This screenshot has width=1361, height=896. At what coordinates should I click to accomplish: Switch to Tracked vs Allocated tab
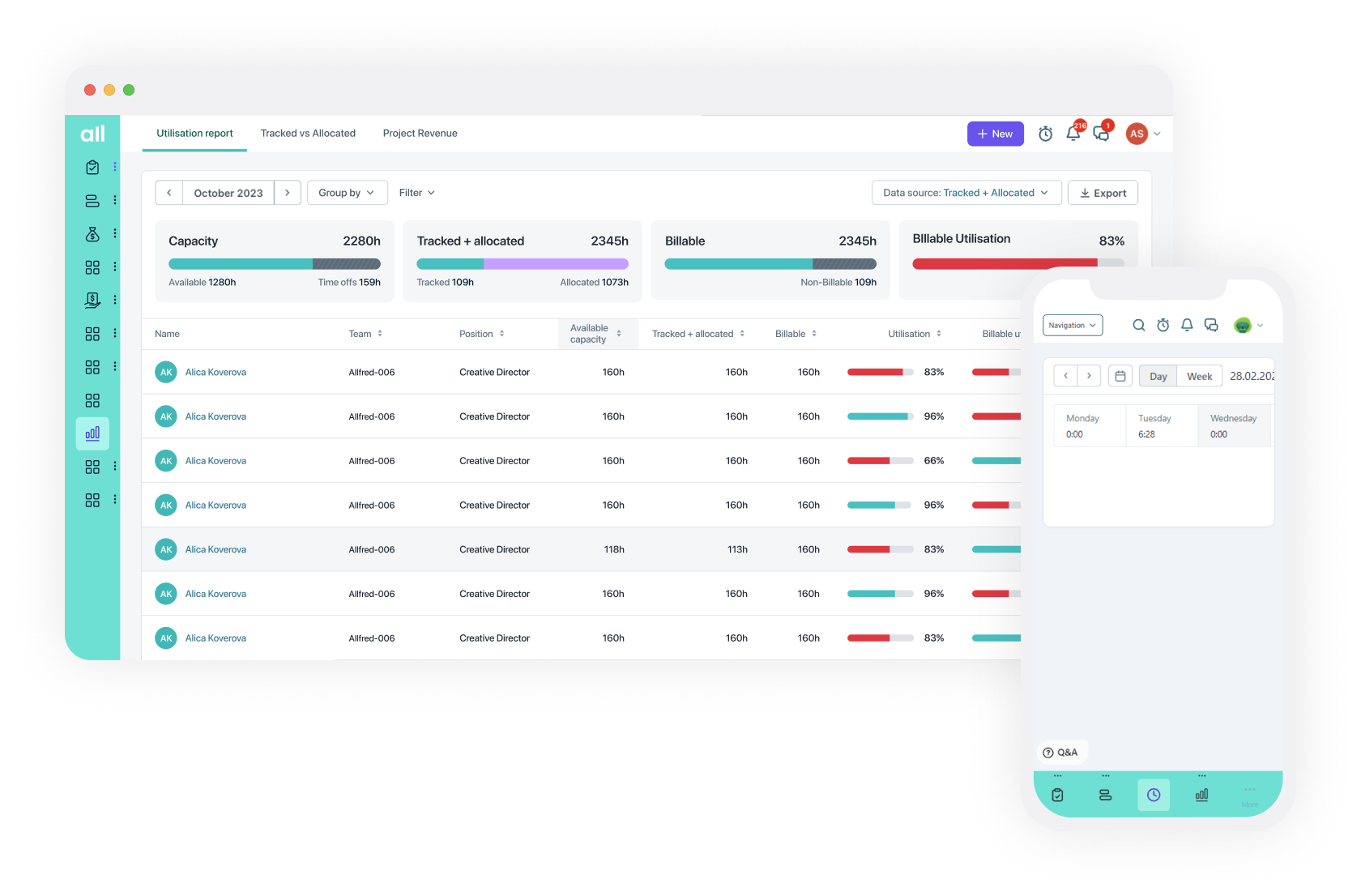tap(308, 134)
